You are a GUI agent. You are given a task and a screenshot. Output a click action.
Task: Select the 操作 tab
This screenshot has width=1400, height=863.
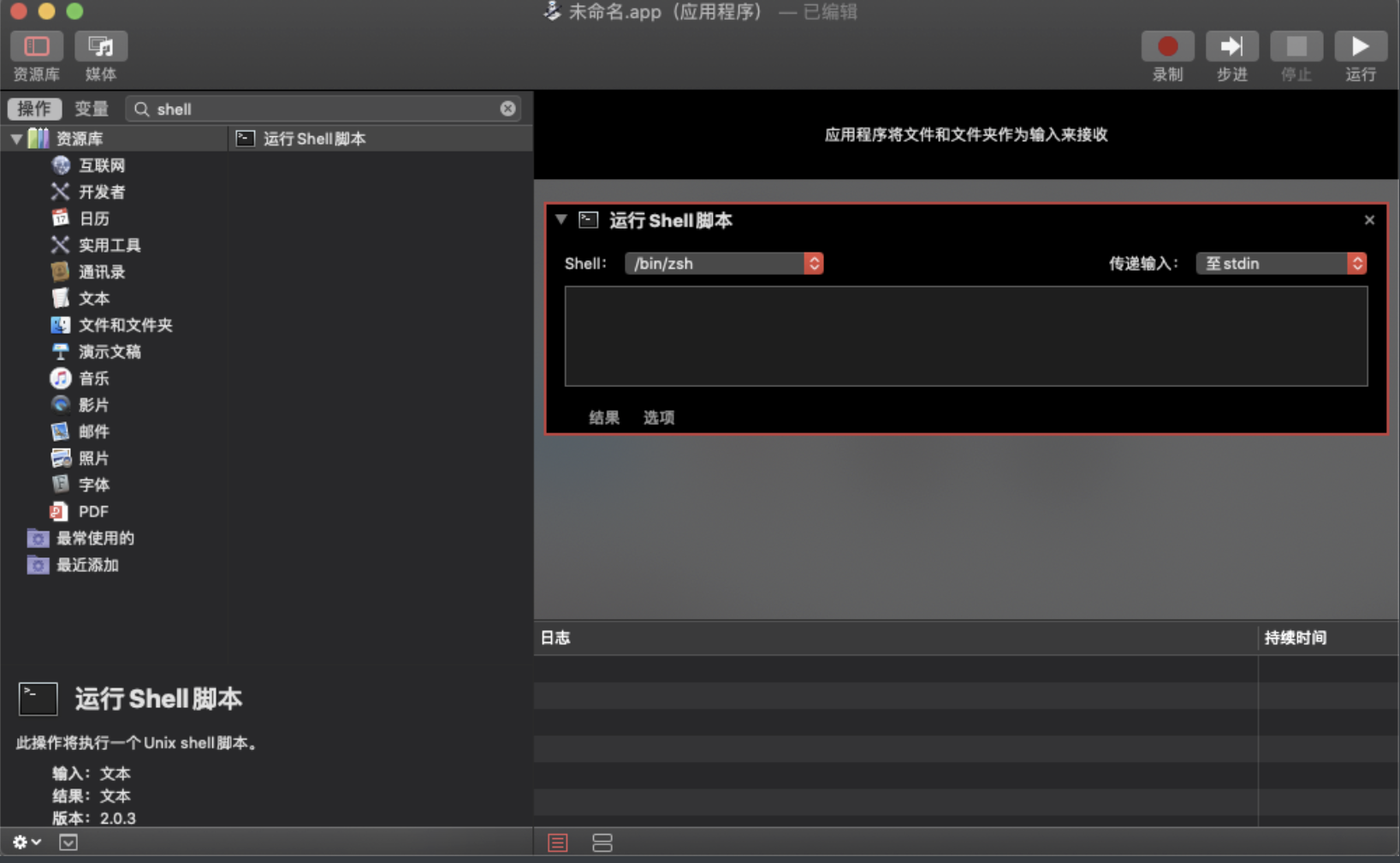pos(34,109)
